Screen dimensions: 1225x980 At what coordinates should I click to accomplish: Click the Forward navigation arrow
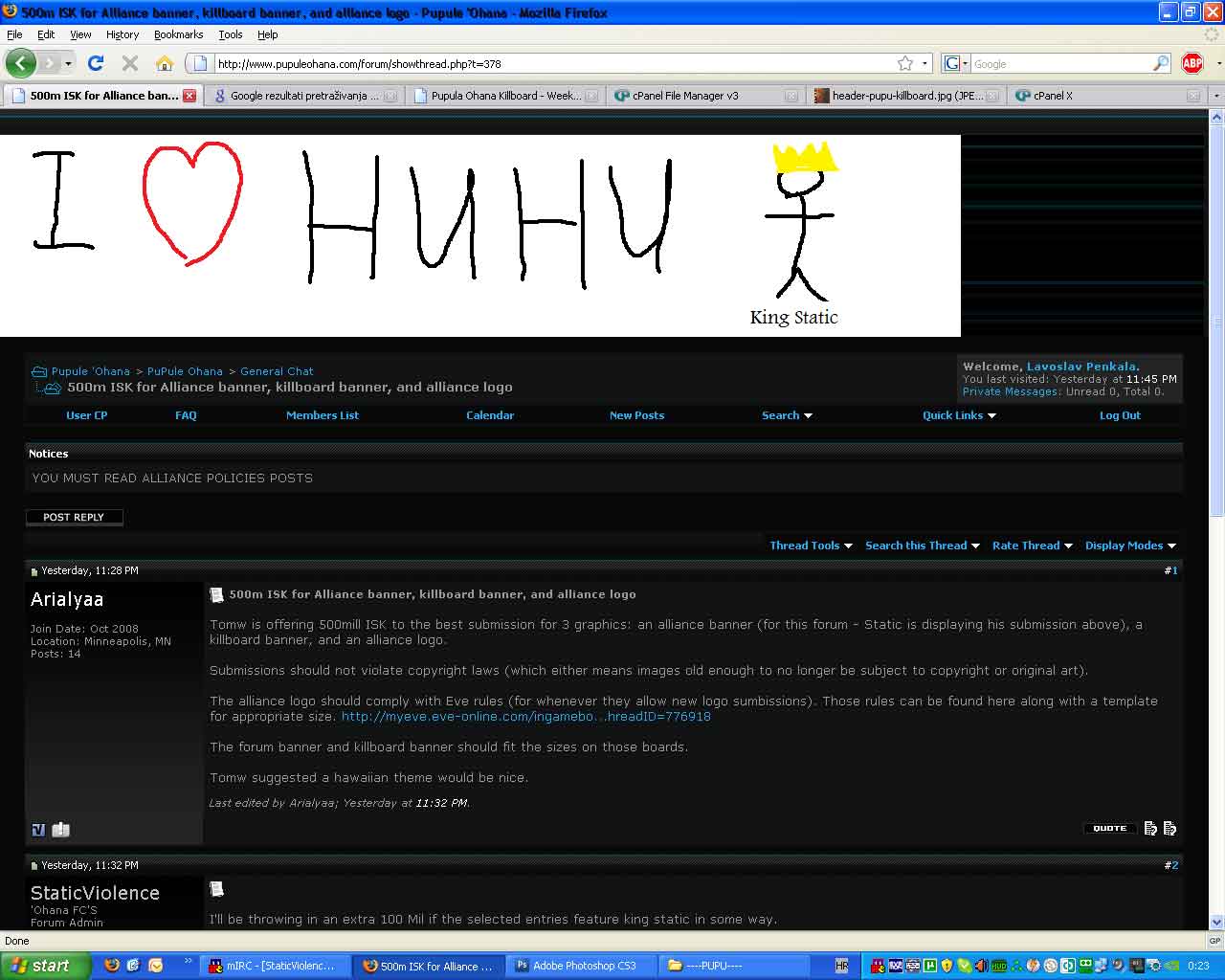point(48,63)
